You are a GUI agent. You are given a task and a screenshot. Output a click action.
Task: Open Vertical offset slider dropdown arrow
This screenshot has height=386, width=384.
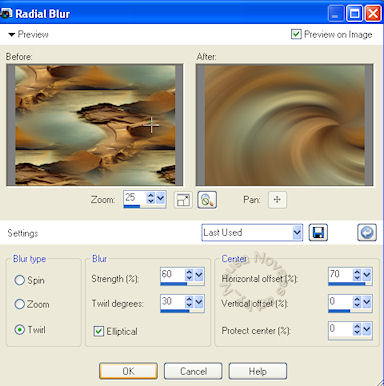pos(367,302)
